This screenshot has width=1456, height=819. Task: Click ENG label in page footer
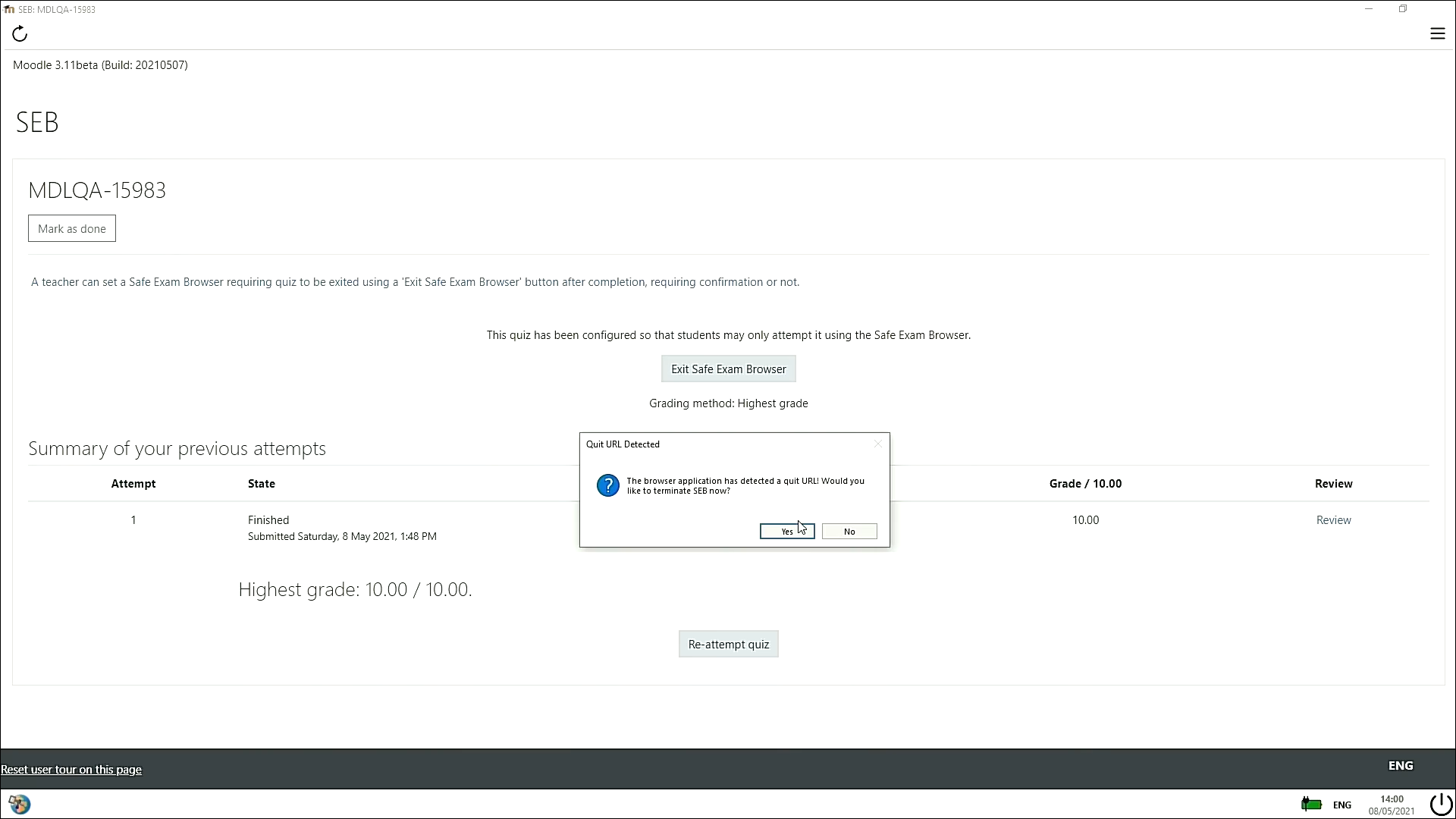pos(1400,766)
